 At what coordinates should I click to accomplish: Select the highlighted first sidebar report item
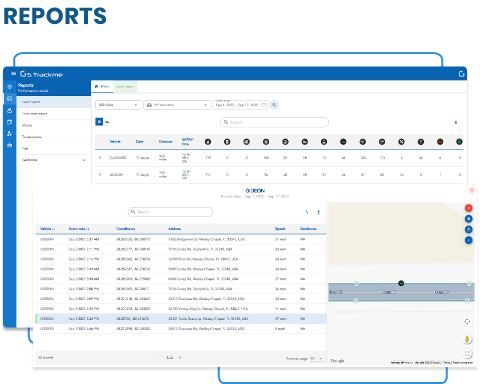(53, 102)
